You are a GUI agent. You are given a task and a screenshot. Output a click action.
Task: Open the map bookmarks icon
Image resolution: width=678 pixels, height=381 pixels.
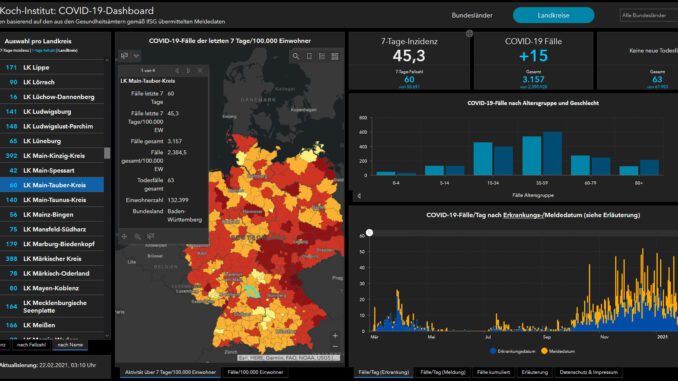[x=309, y=56]
